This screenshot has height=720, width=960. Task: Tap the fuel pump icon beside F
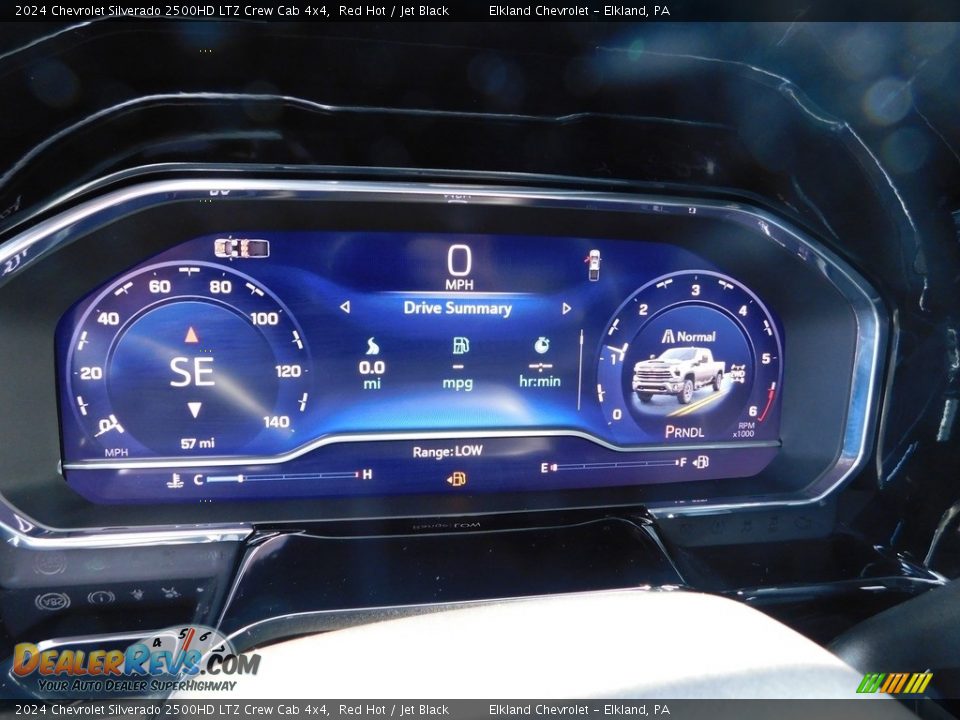click(701, 463)
